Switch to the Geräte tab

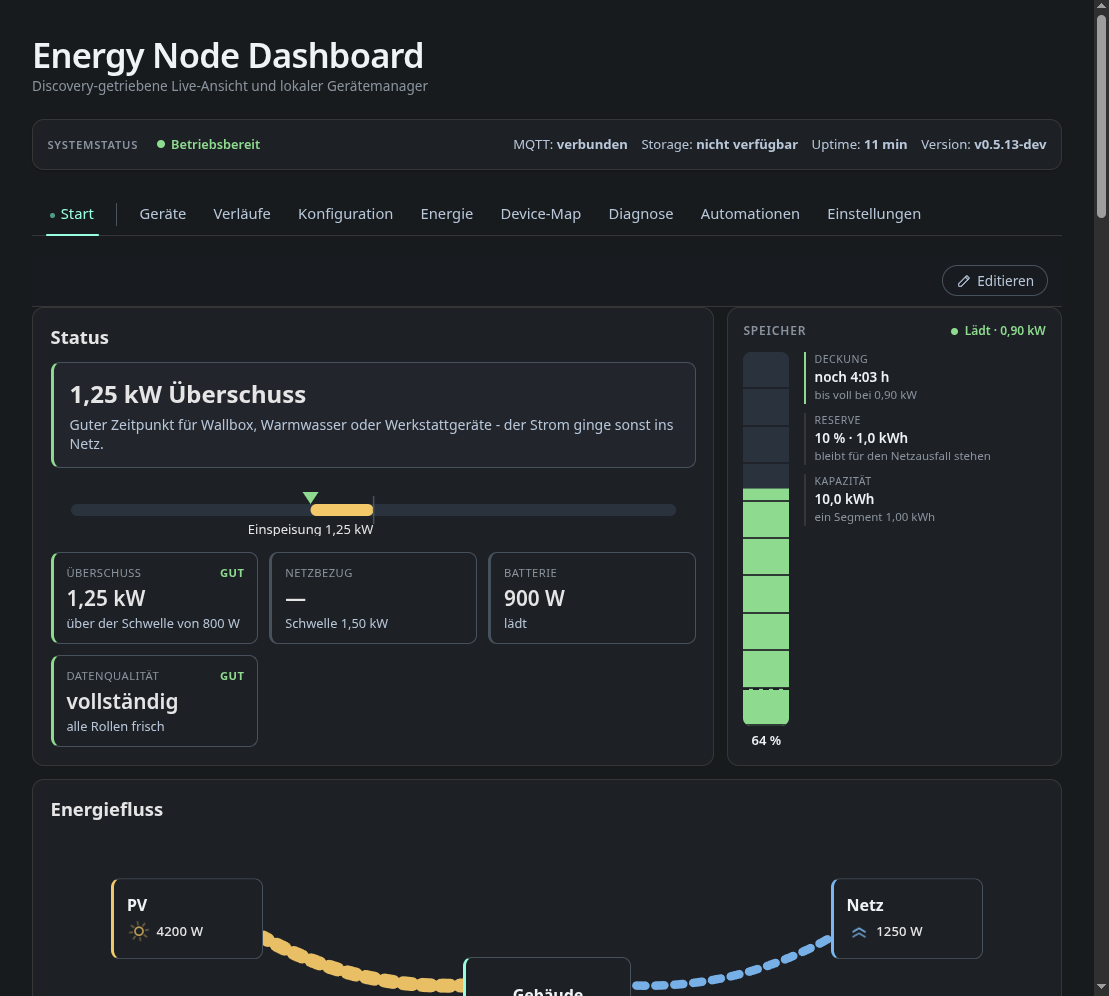163,214
